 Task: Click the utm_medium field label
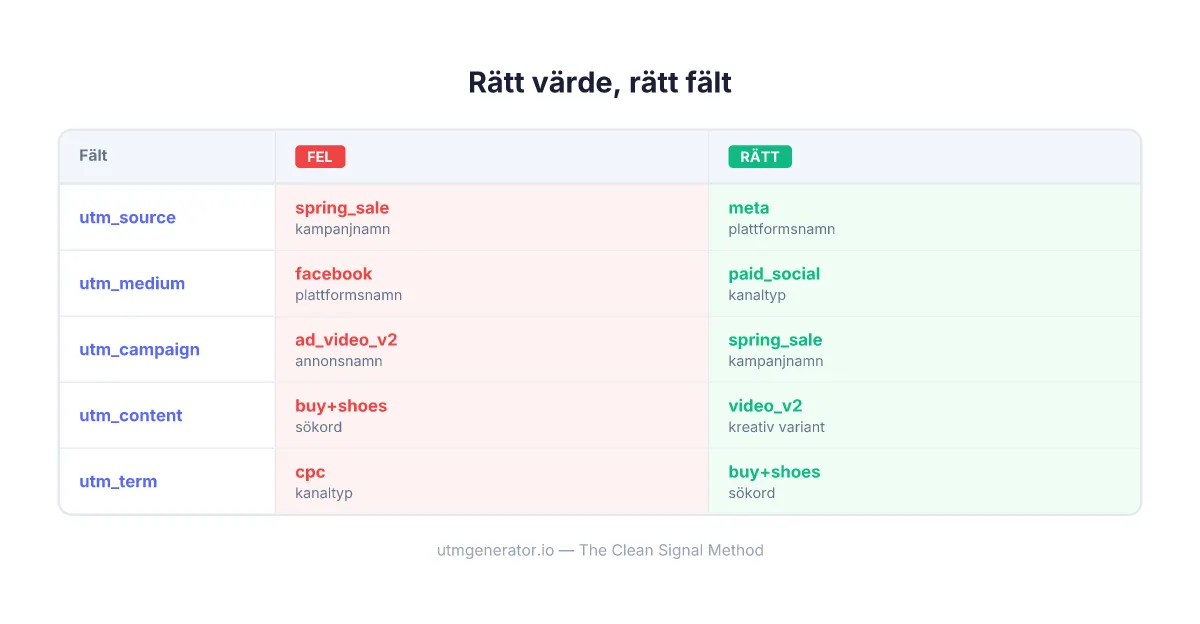[132, 283]
